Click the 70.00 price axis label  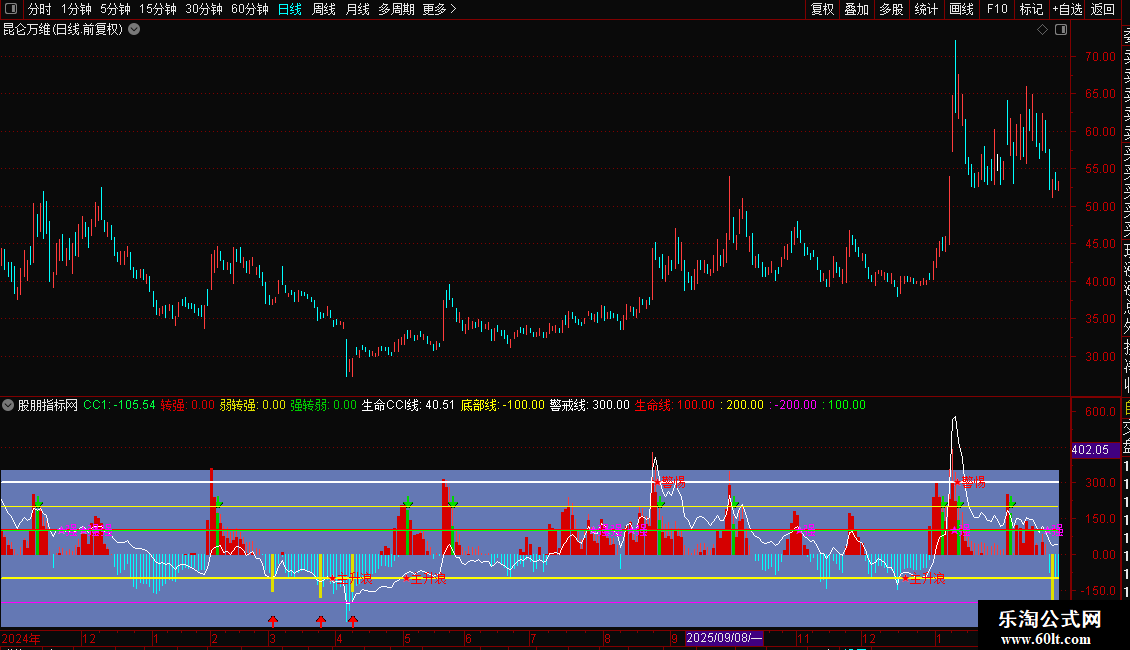coord(1100,57)
